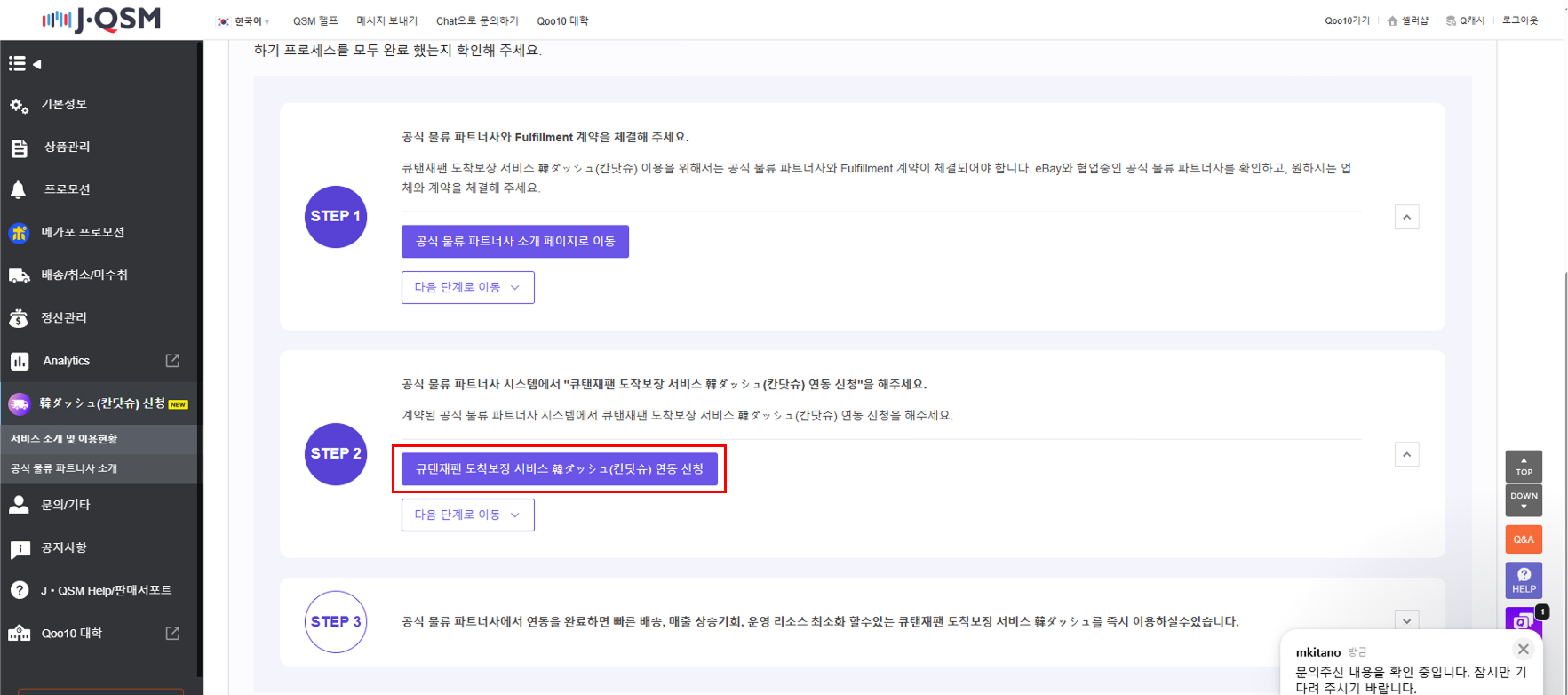Open 정산관리 money bag icon
The width and height of the screenshot is (1568, 695).
pos(19,318)
